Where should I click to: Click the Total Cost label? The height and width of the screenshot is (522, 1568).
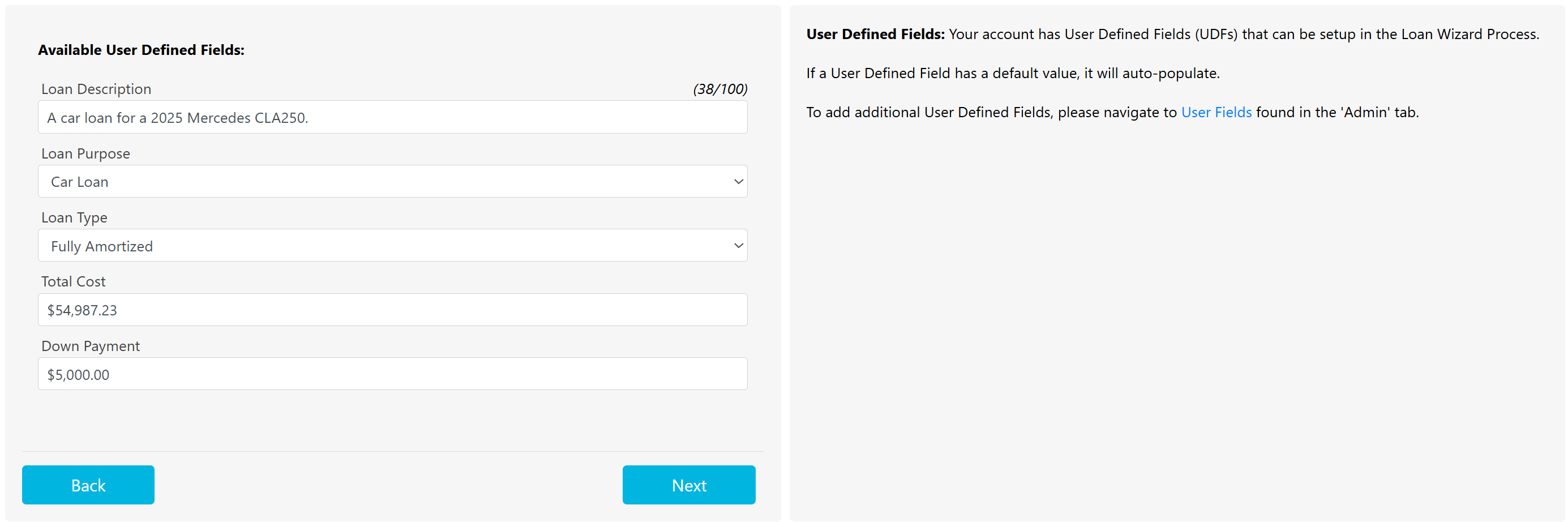tap(74, 281)
